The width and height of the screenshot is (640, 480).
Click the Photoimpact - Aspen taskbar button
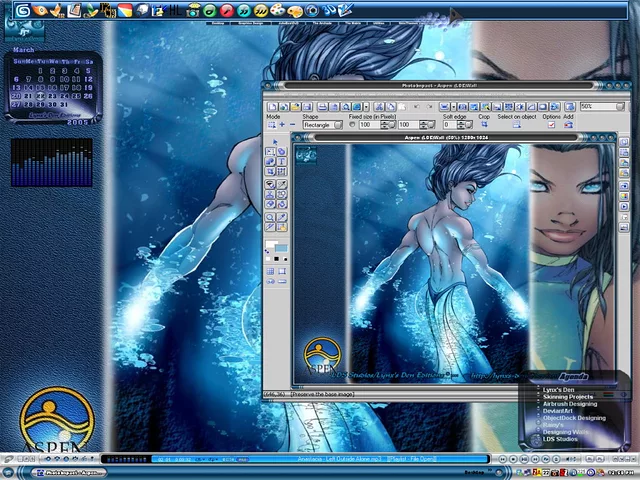(x=69, y=473)
